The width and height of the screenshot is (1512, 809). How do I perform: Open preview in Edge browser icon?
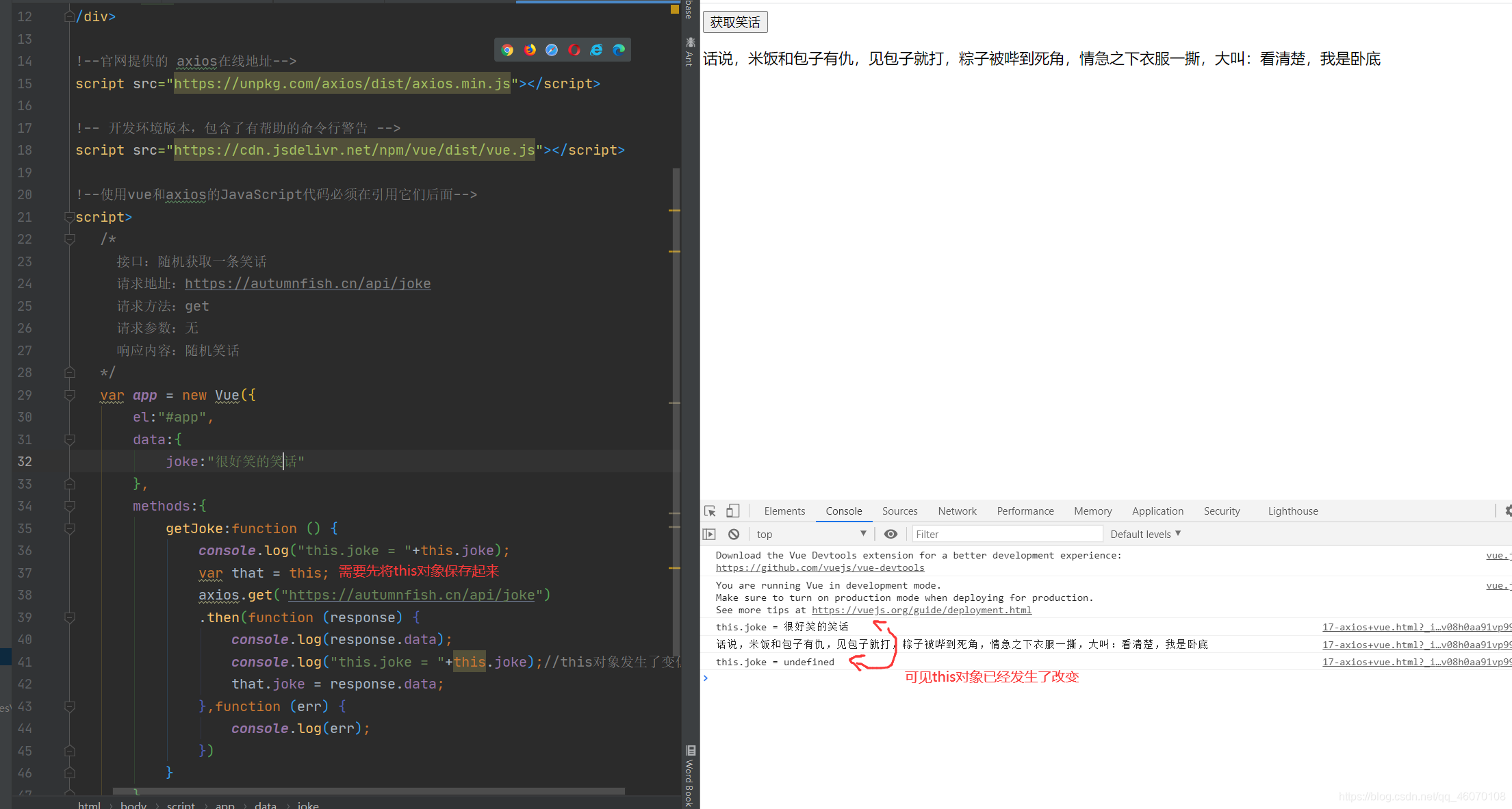(x=619, y=50)
